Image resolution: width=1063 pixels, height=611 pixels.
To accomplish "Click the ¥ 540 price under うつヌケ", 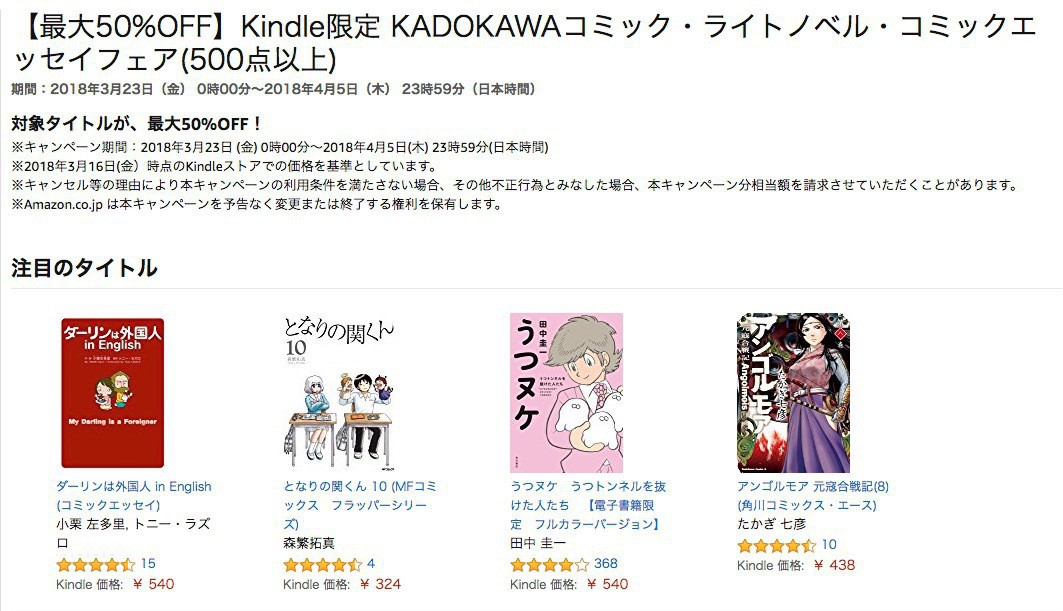I will pyautogui.click(x=607, y=584).
